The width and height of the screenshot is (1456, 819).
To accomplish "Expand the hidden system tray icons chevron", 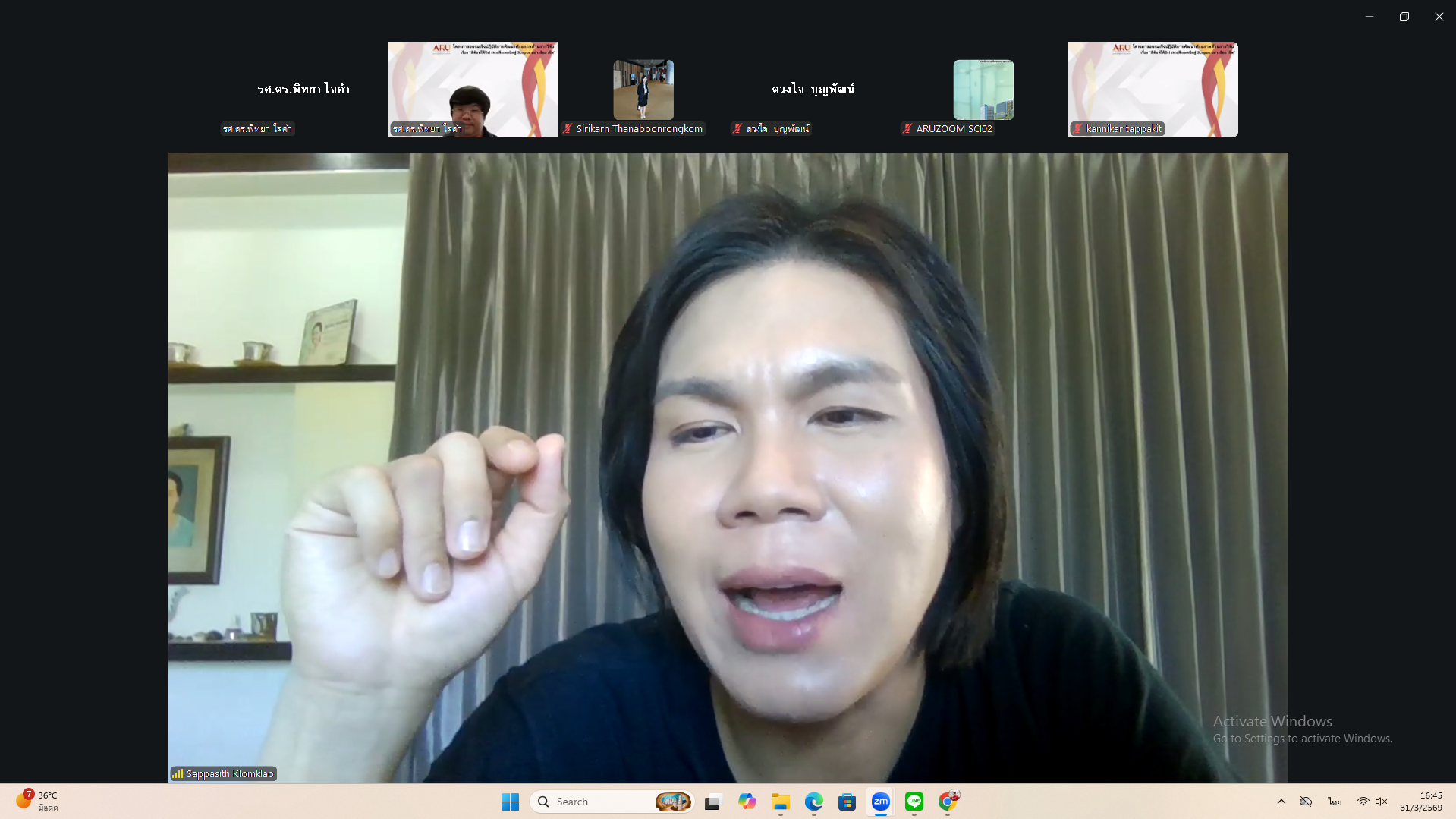I will coord(1281,802).
